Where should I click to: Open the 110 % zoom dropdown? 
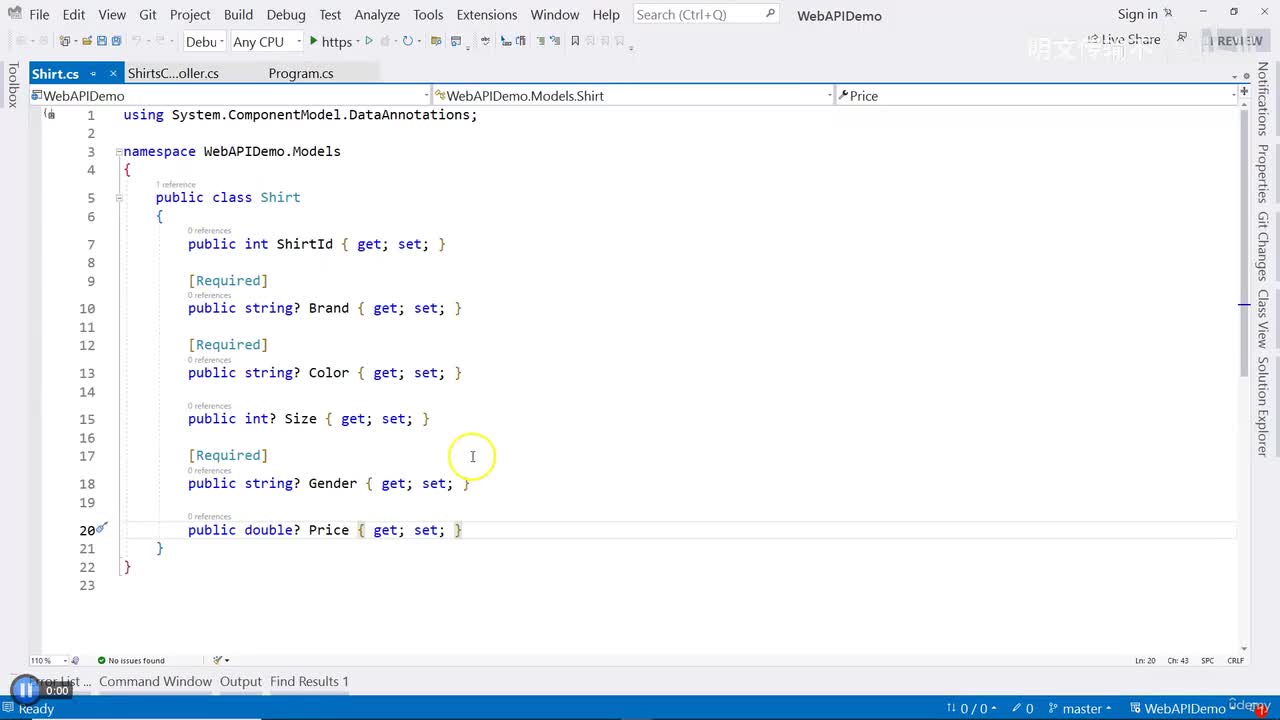click(48, 660)
